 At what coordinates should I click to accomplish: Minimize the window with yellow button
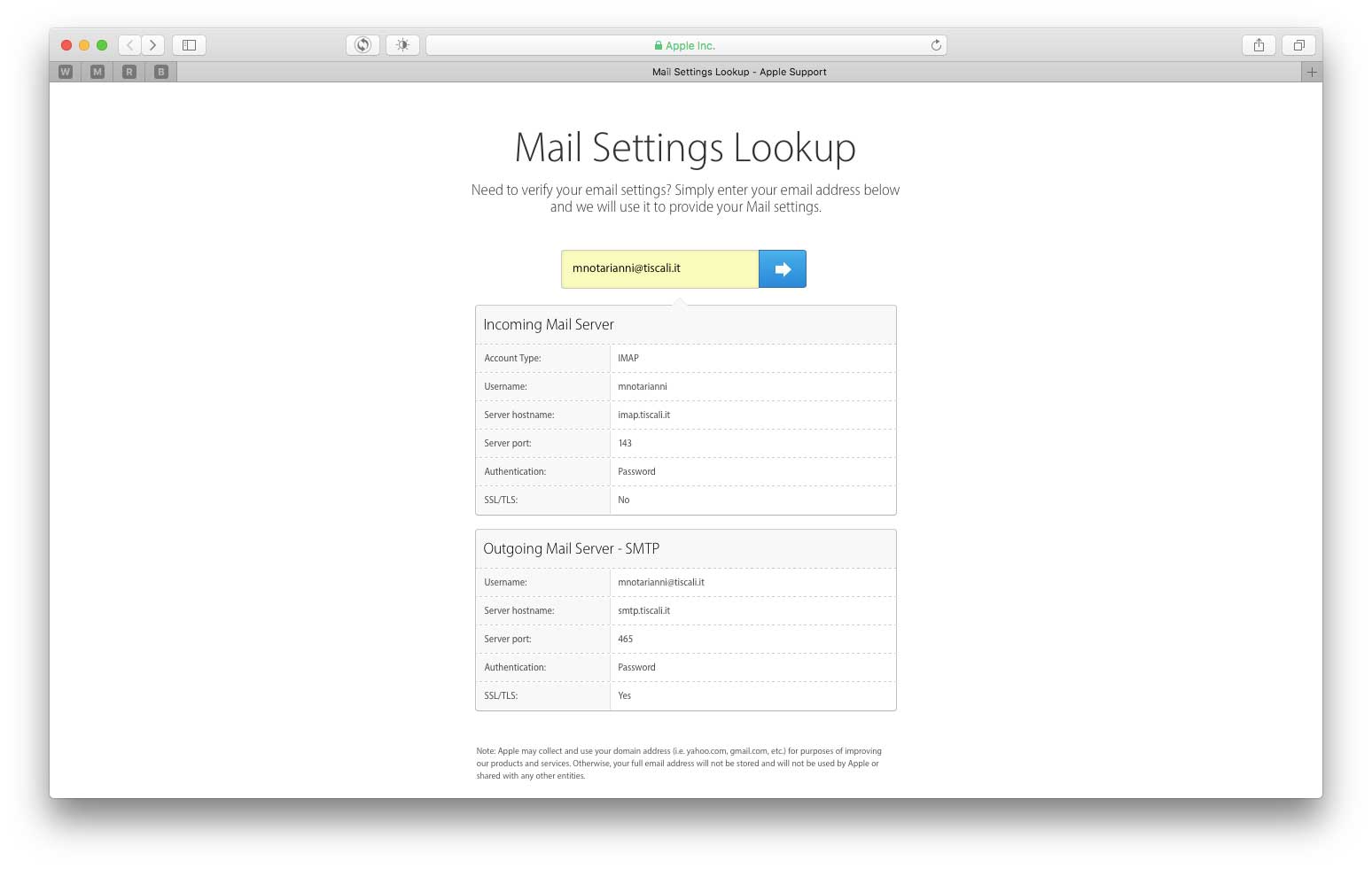(84, 45)
